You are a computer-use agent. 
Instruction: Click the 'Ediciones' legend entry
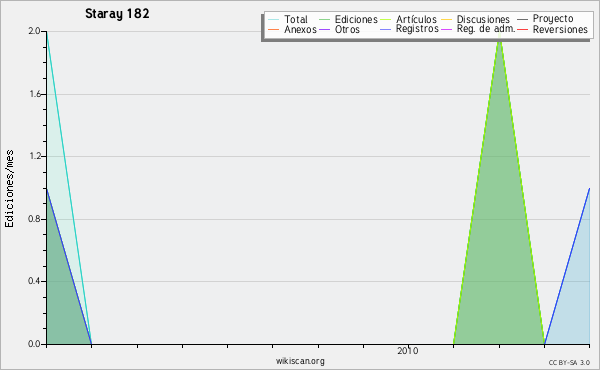point(356,19)
